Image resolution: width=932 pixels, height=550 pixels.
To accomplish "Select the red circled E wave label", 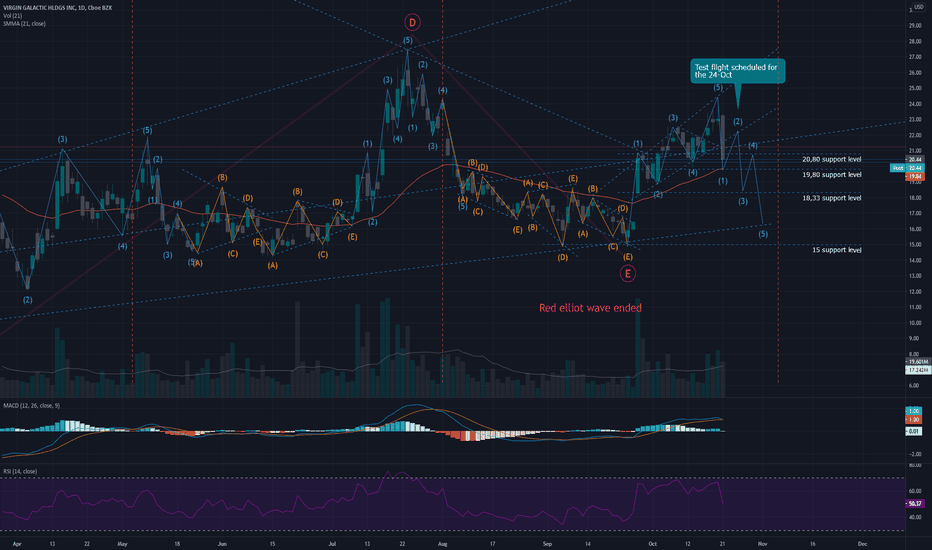I will pyautogui.click(x=628, y=274).
